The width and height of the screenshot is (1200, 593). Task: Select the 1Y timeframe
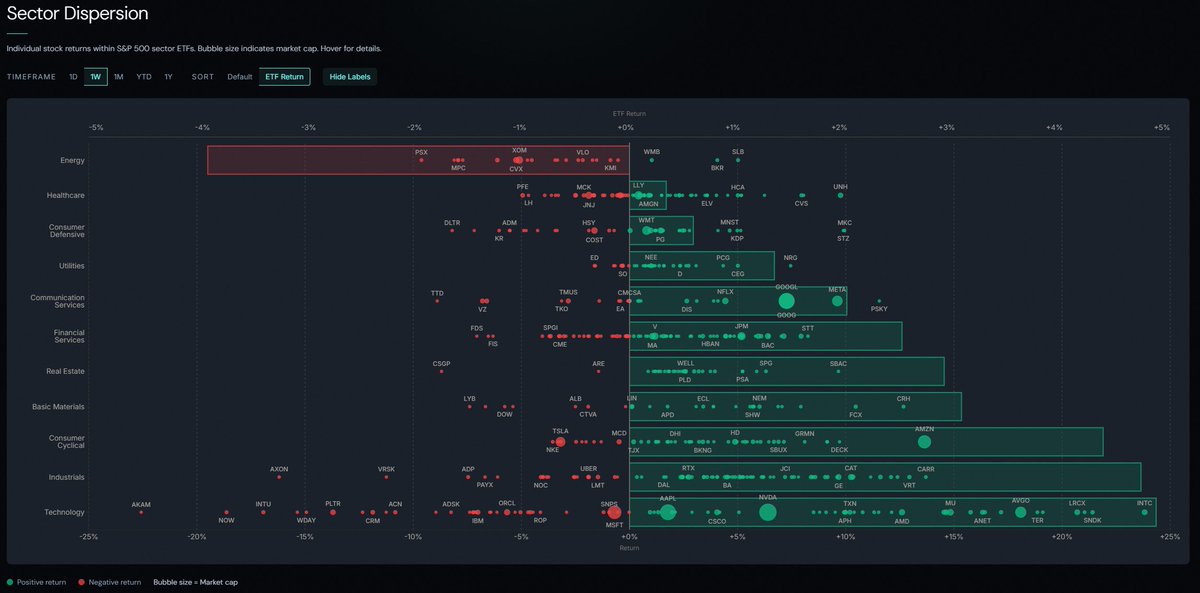point(168,76)
